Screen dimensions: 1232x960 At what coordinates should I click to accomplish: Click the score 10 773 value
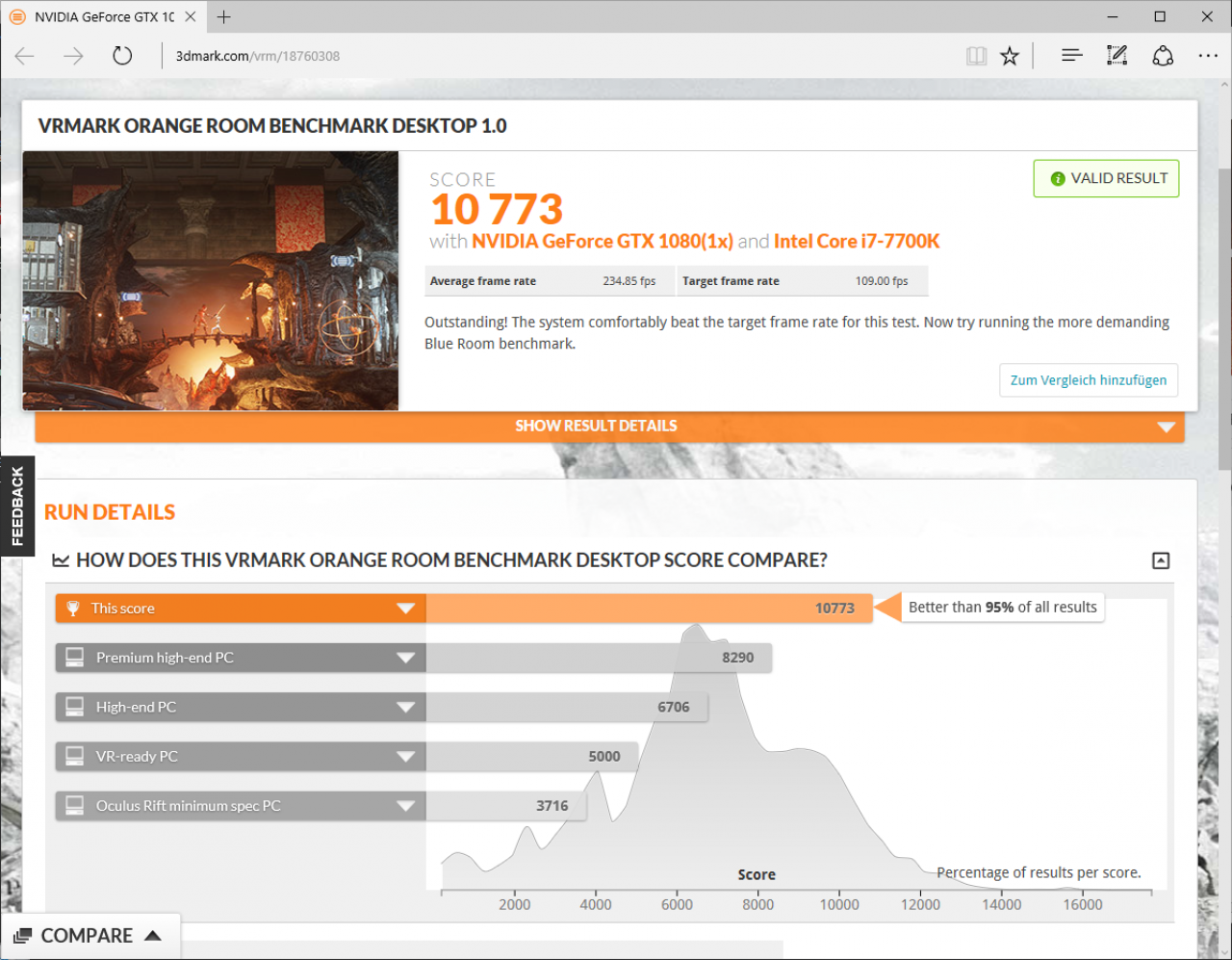(497, 209)
